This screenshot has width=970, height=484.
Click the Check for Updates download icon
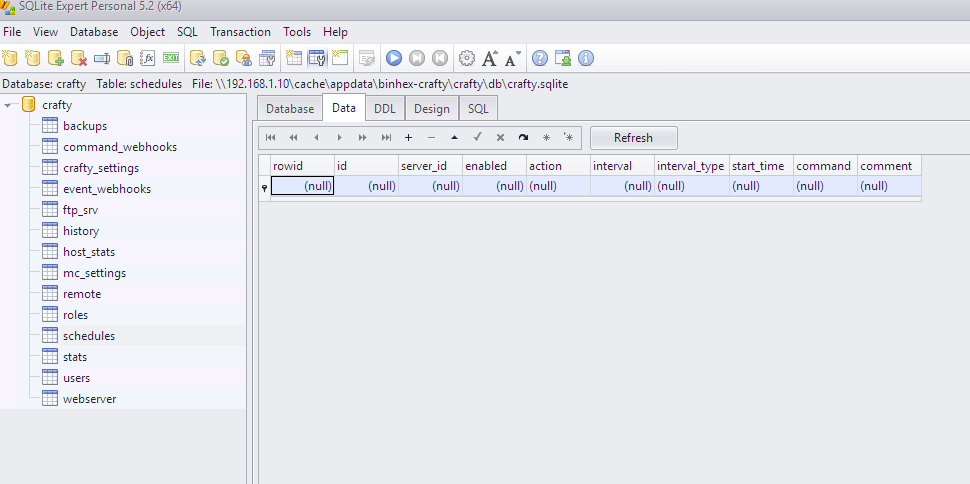pyautogui.click(x=563, y=58)
